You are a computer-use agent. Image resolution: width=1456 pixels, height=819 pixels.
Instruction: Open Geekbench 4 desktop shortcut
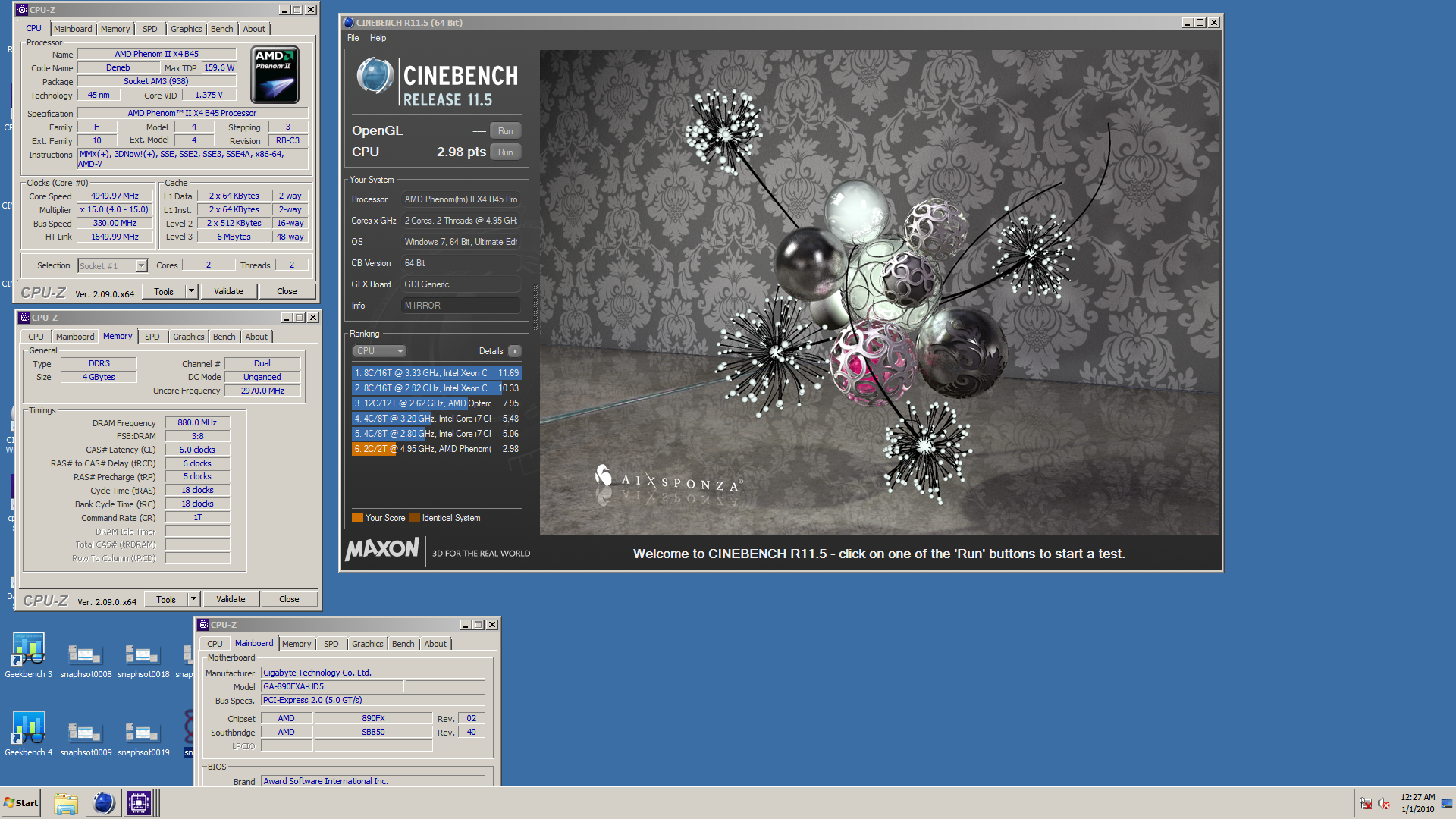pos(29,734)
